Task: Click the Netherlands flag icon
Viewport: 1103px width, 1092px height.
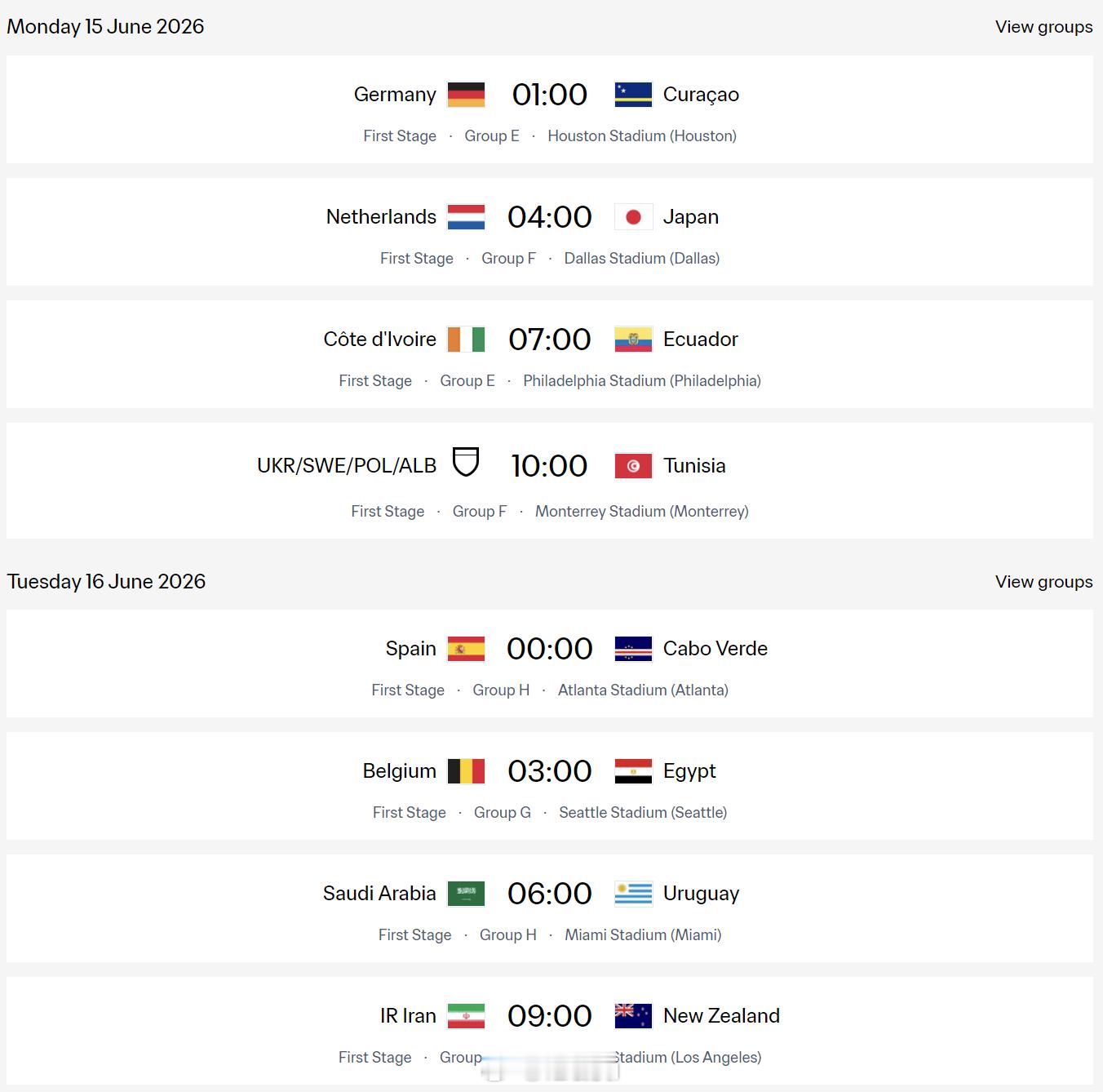Action: pos(466,217)
